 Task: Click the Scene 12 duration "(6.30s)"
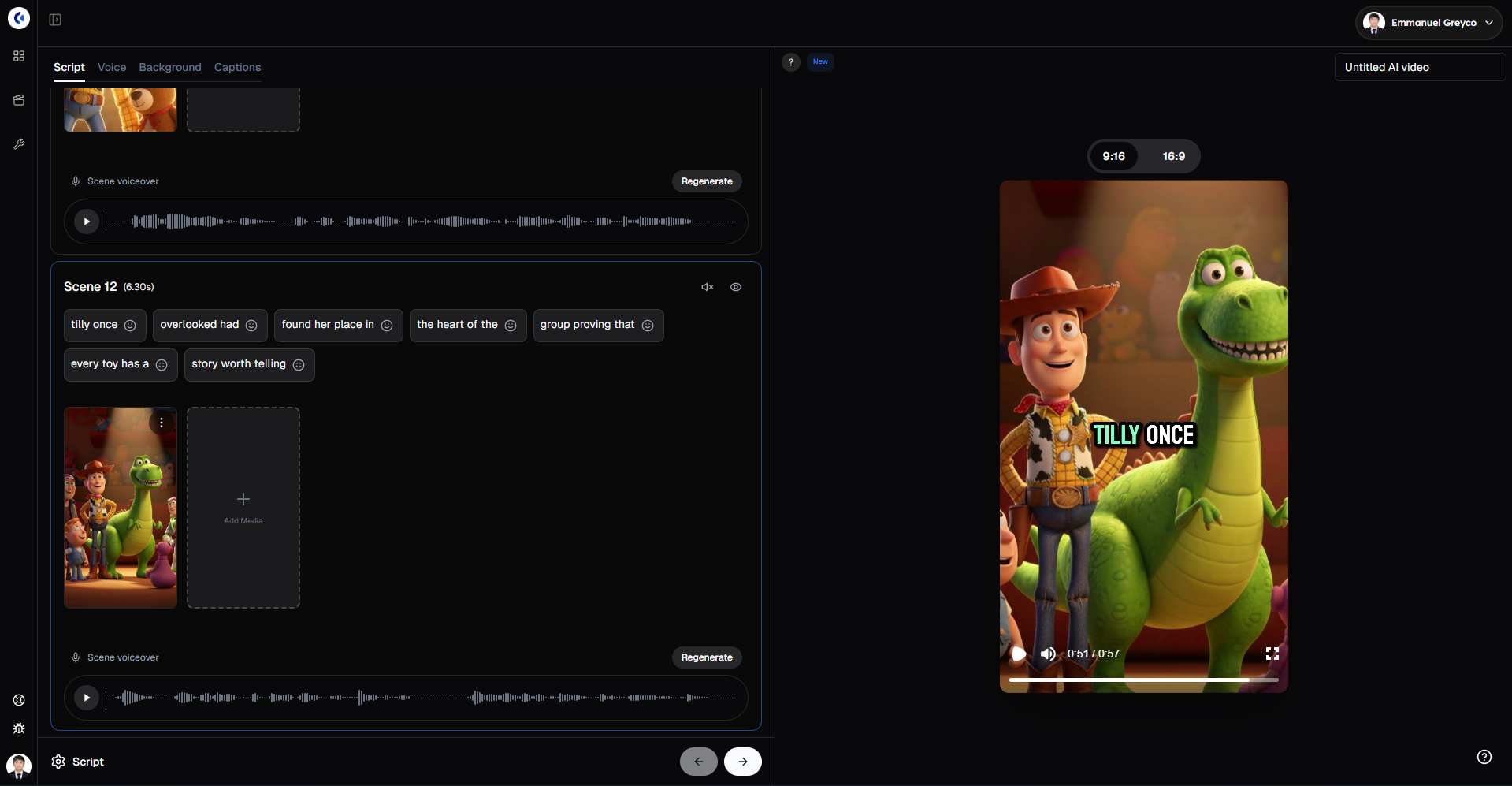coord(139,287)
